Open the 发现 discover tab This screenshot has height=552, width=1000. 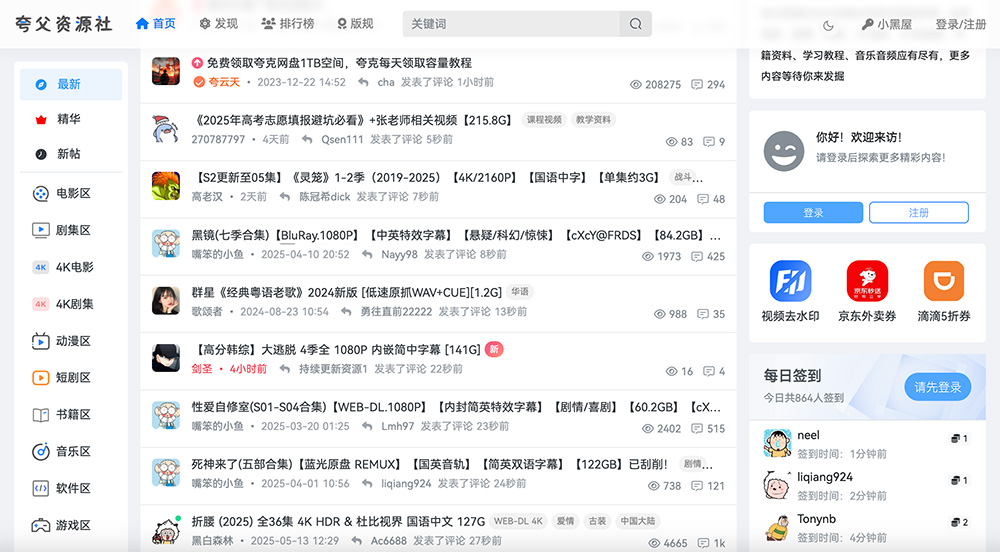tap(219, 24)
